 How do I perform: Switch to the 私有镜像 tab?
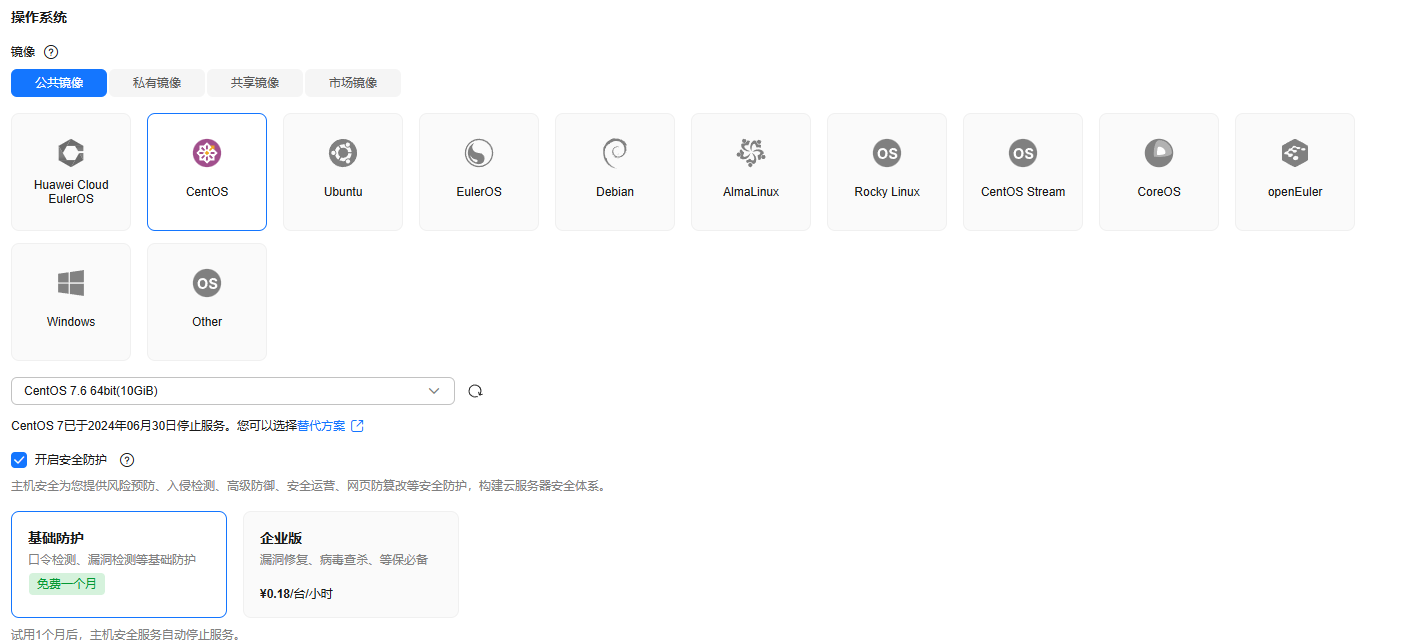click(157, 83)
